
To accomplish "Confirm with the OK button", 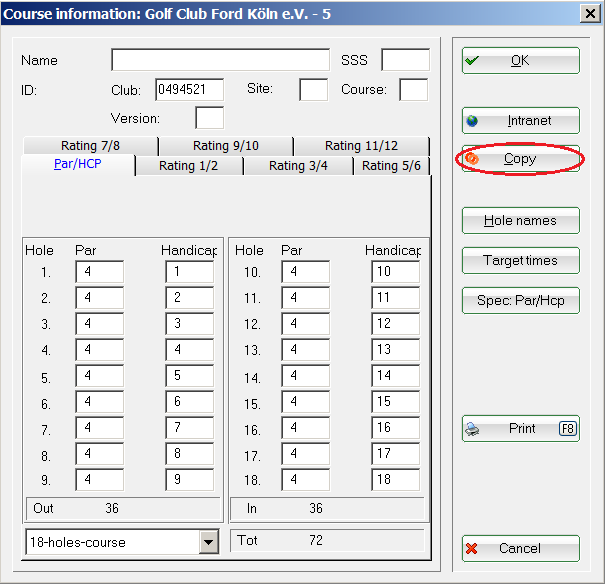I will pos(521,61).
